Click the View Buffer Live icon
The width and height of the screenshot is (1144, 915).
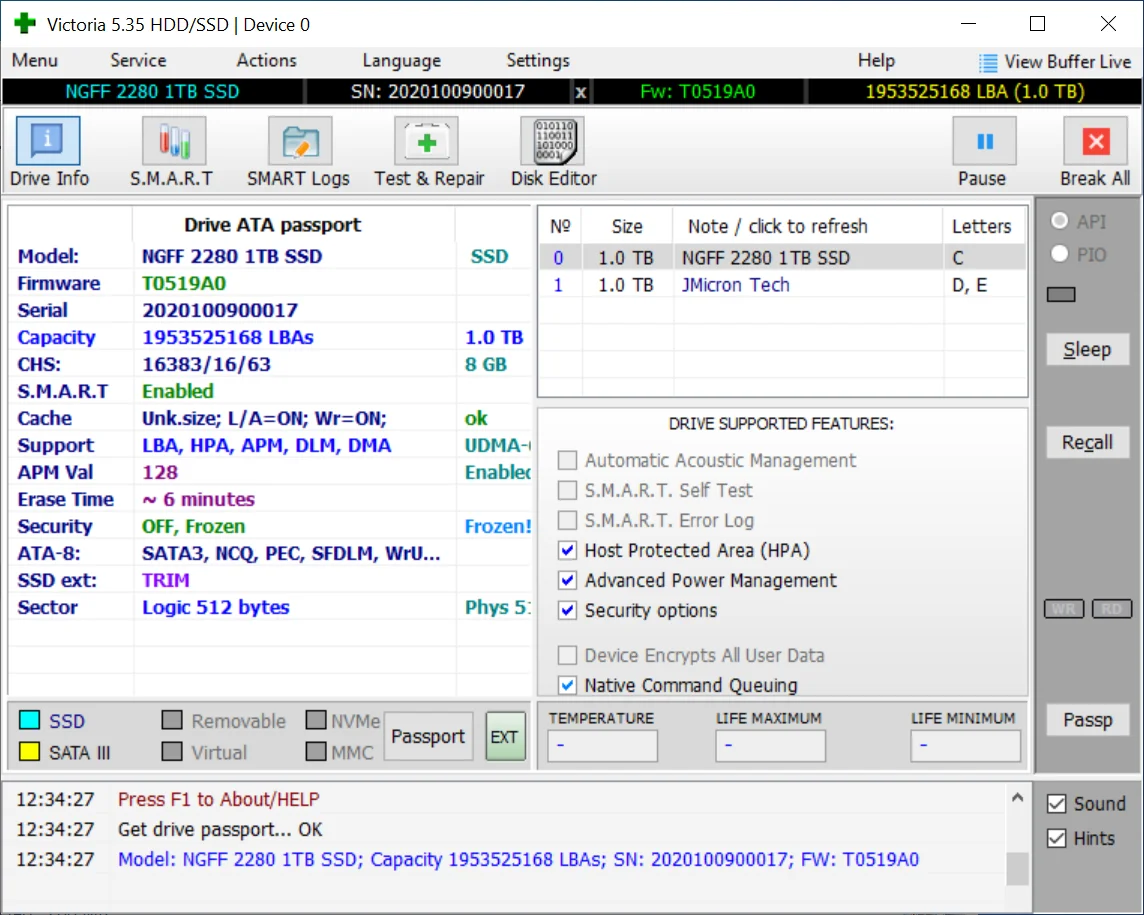(x=988, y=62)
